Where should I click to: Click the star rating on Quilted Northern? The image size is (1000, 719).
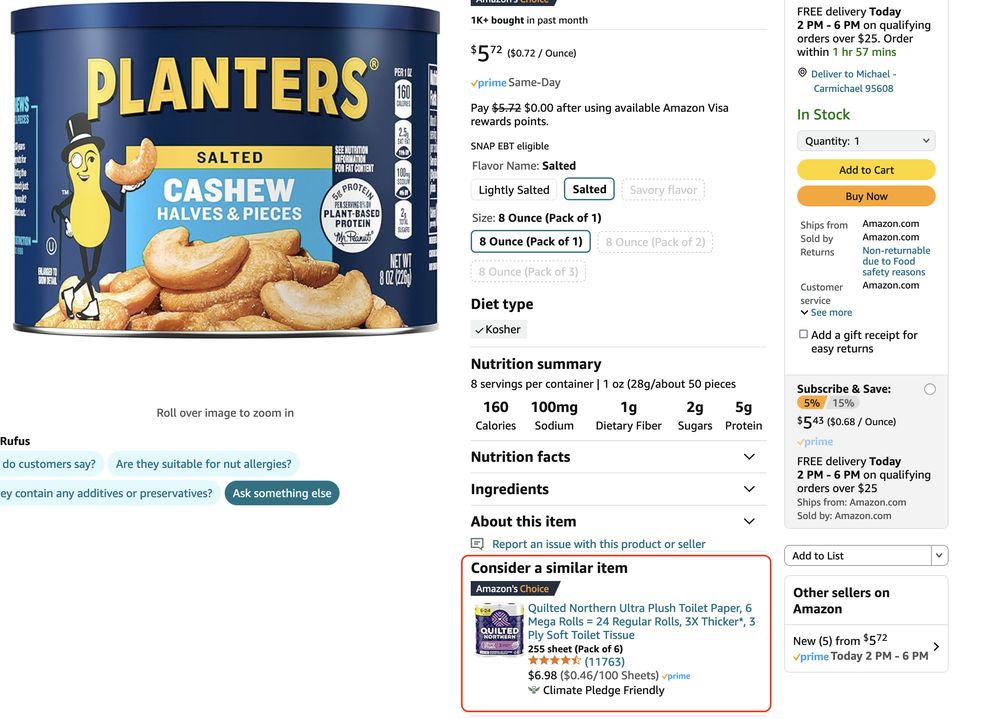[x=554, y=661]
